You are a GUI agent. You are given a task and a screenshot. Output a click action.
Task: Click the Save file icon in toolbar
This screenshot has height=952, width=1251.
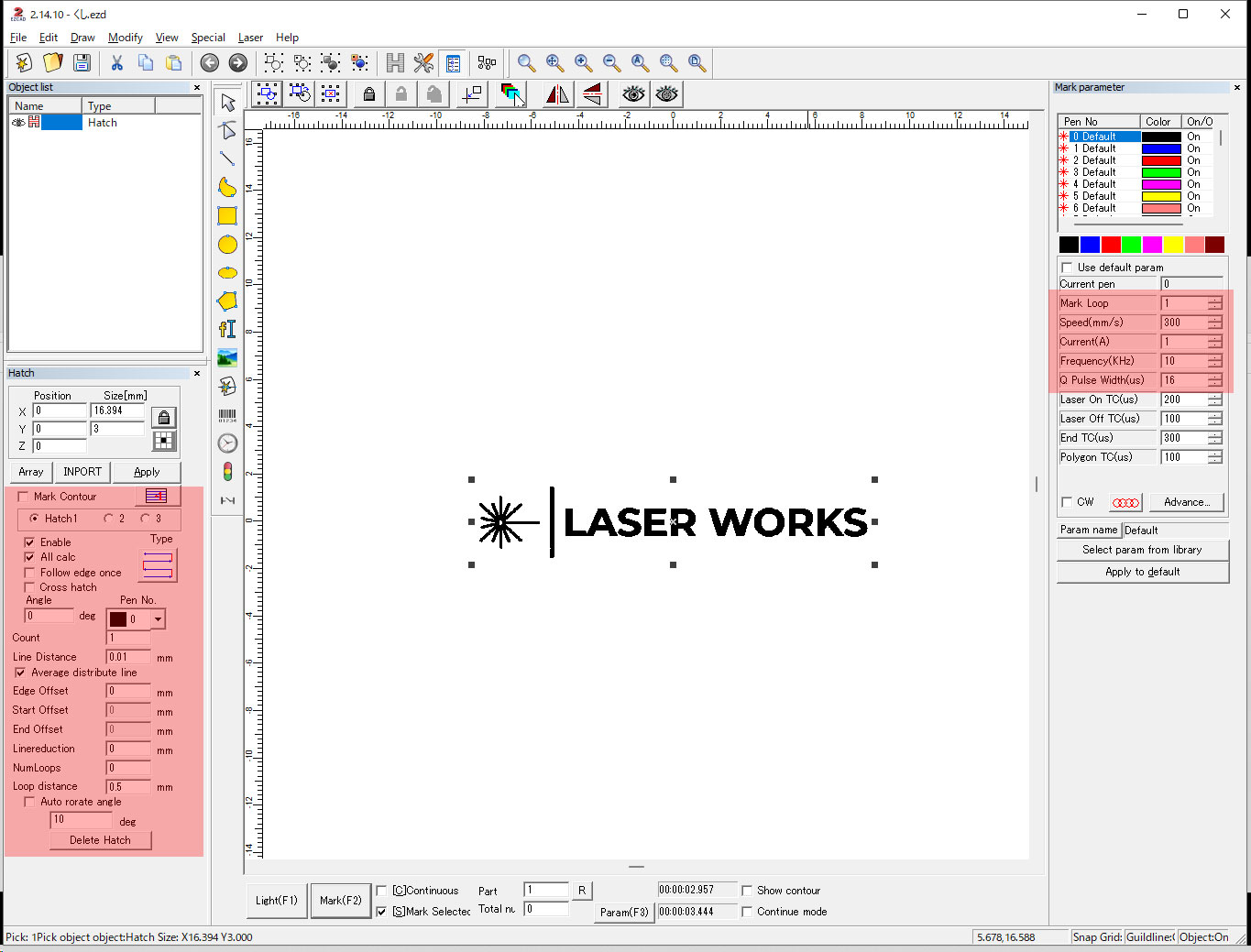click(82, 62)
